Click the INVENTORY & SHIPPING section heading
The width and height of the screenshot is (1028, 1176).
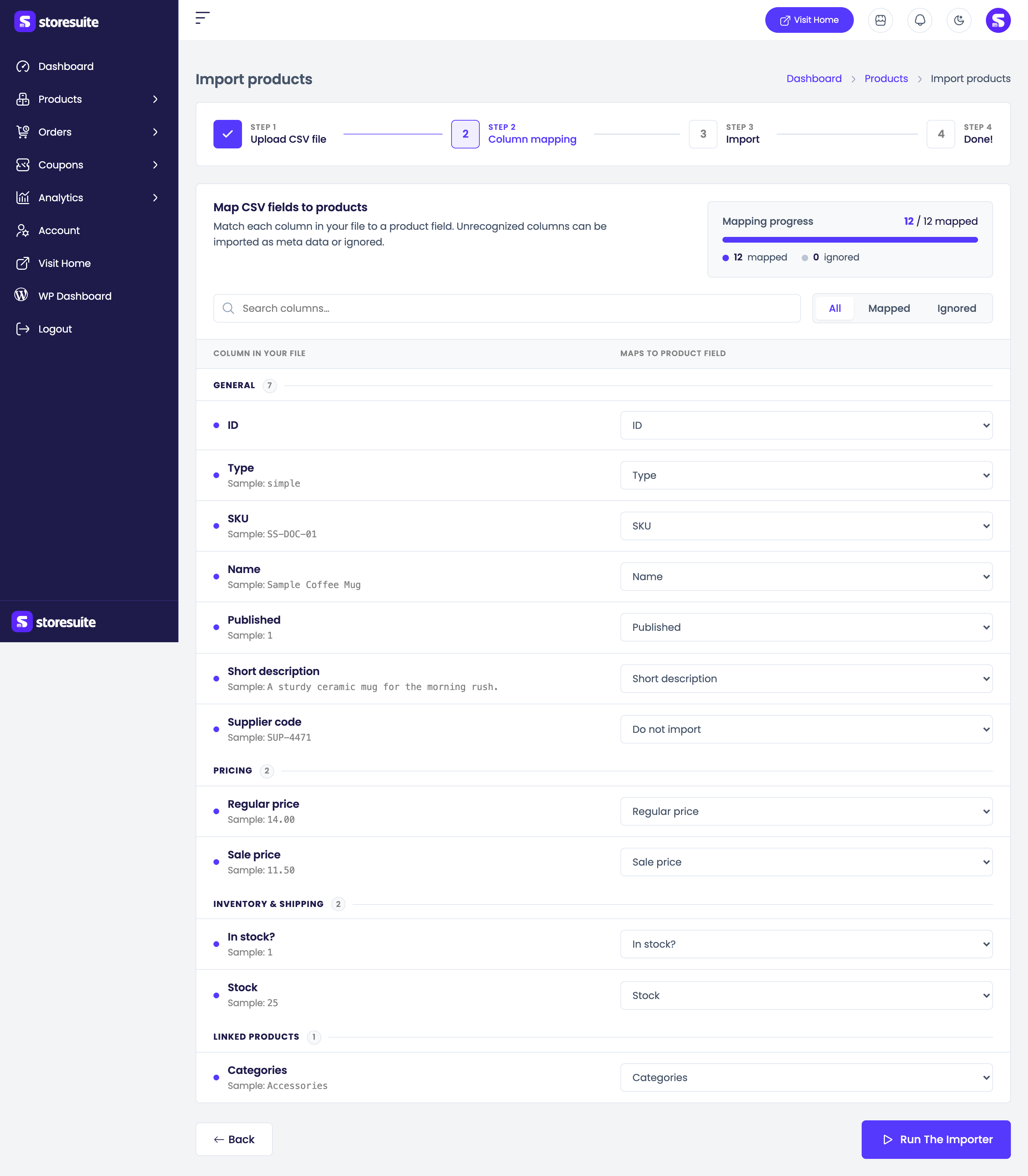(268, 904)
